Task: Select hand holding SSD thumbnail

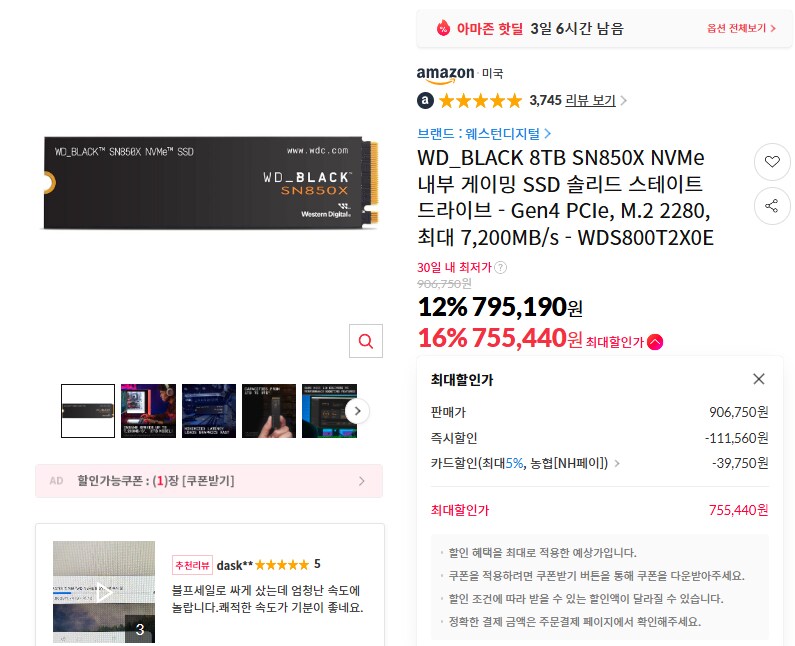Action: (269, 411)
